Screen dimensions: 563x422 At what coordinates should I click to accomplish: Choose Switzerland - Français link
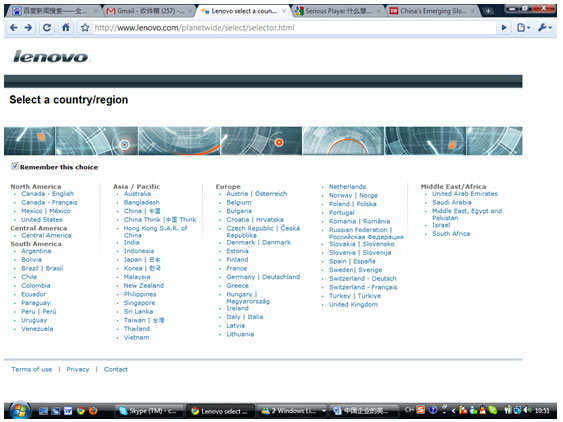363,287
